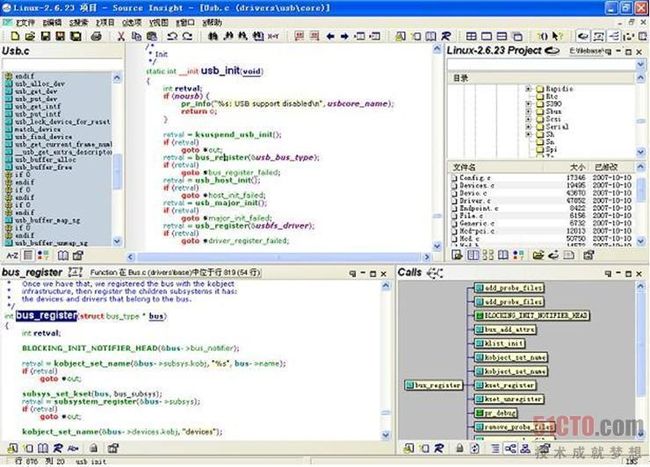Click the open-folder icon in project panel toolbar
This screenshot has width=650, height=467.
[538, 255]
